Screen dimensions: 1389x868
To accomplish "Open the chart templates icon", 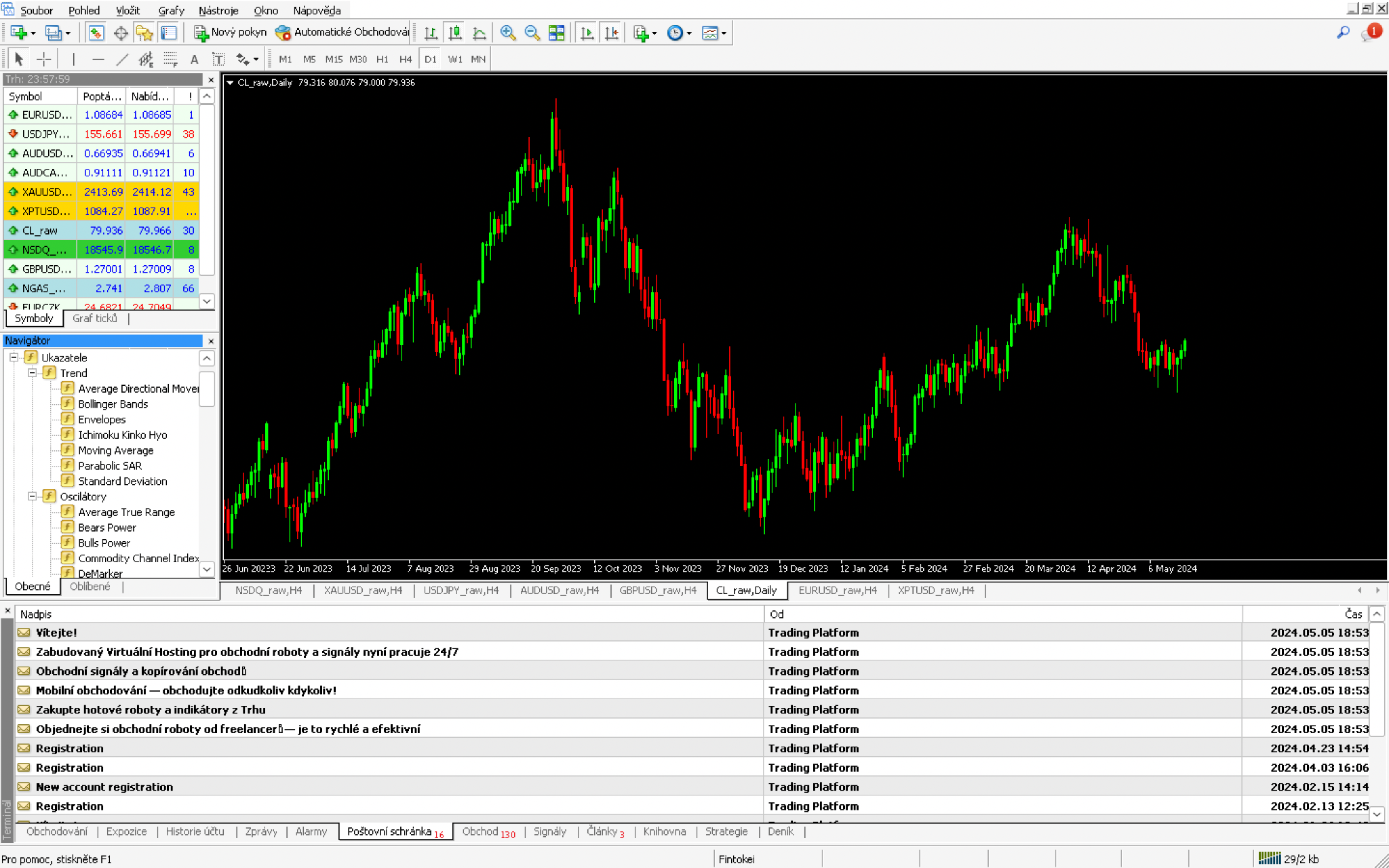I will pos(709,33).
